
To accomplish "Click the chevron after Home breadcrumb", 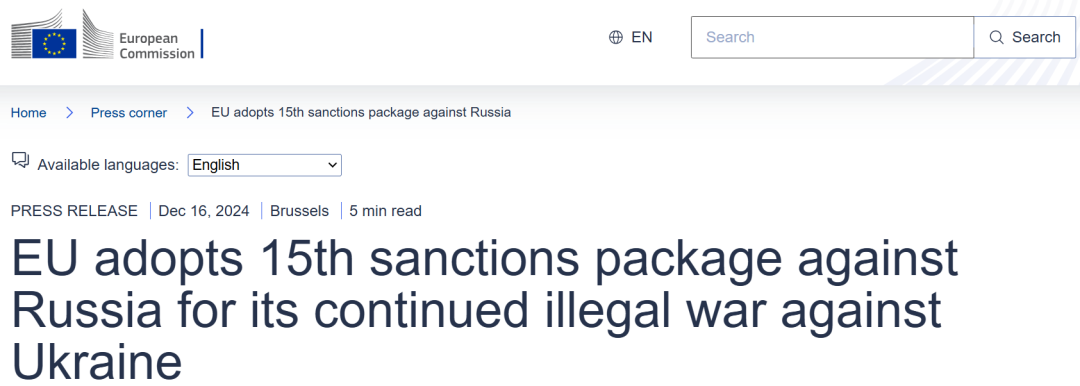I will [69, 112].
